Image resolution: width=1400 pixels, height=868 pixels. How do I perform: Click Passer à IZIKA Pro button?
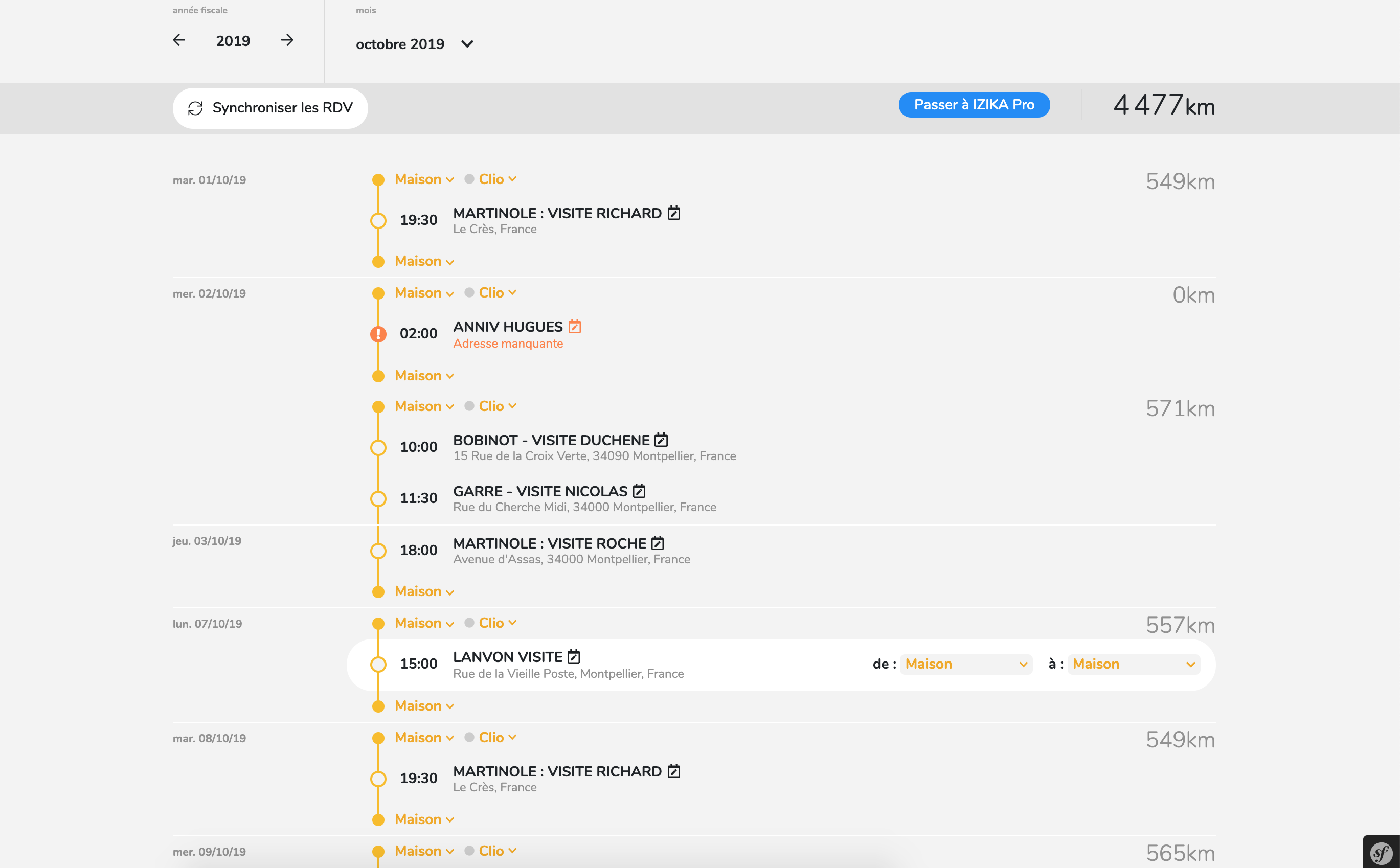[974, 104]
